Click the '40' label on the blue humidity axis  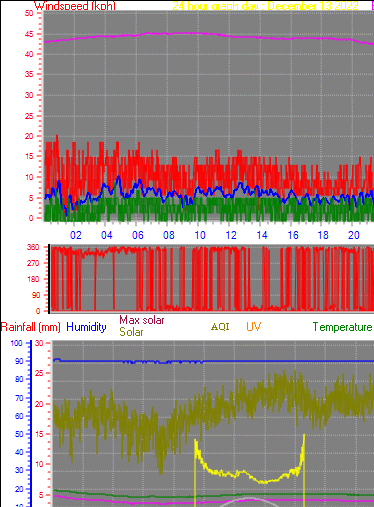[19, 452]
